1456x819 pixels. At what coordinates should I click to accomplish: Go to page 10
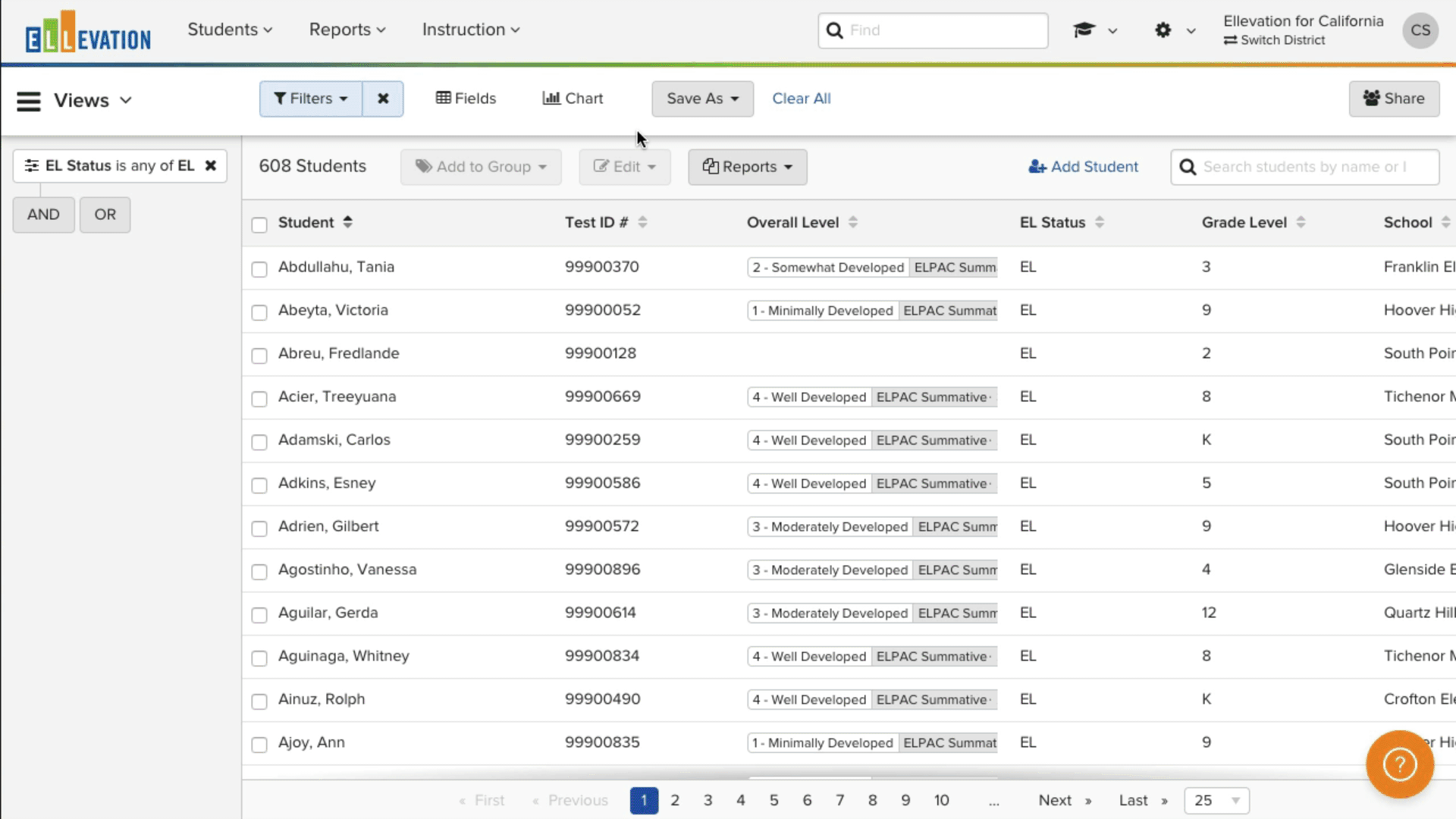tap(941, 800)
